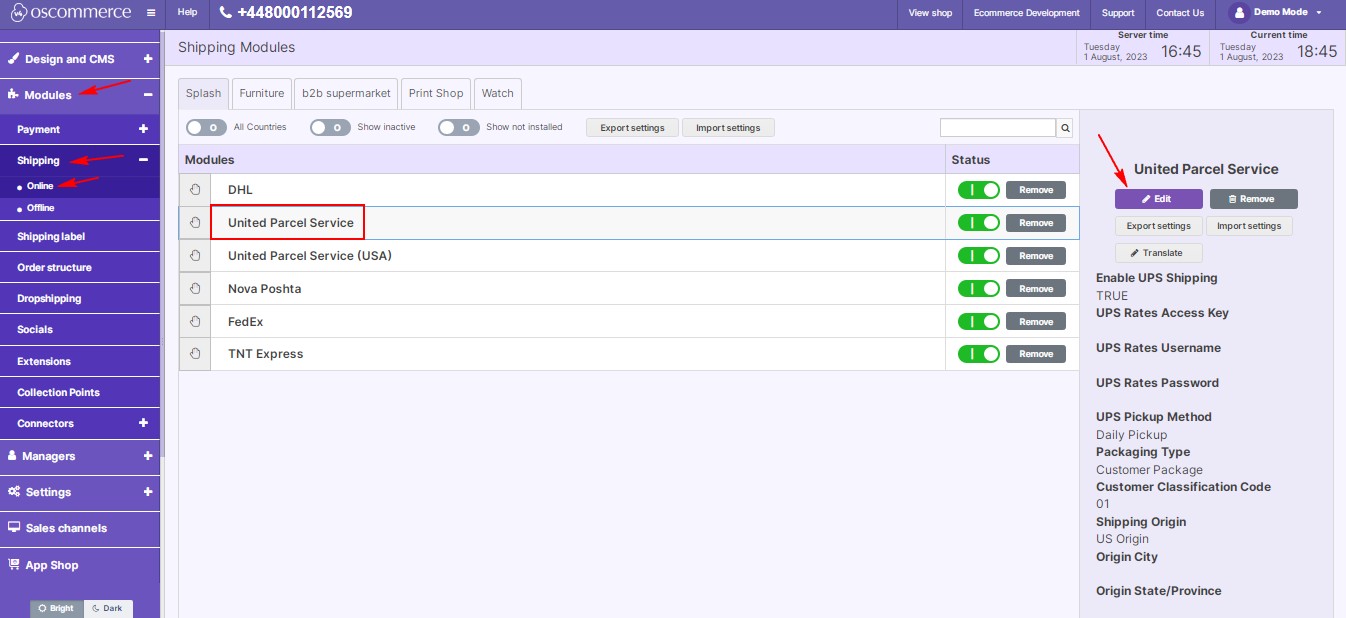Disable United Parcel Service (USA) status switch

pyautogui.click(x=979, y=255)
